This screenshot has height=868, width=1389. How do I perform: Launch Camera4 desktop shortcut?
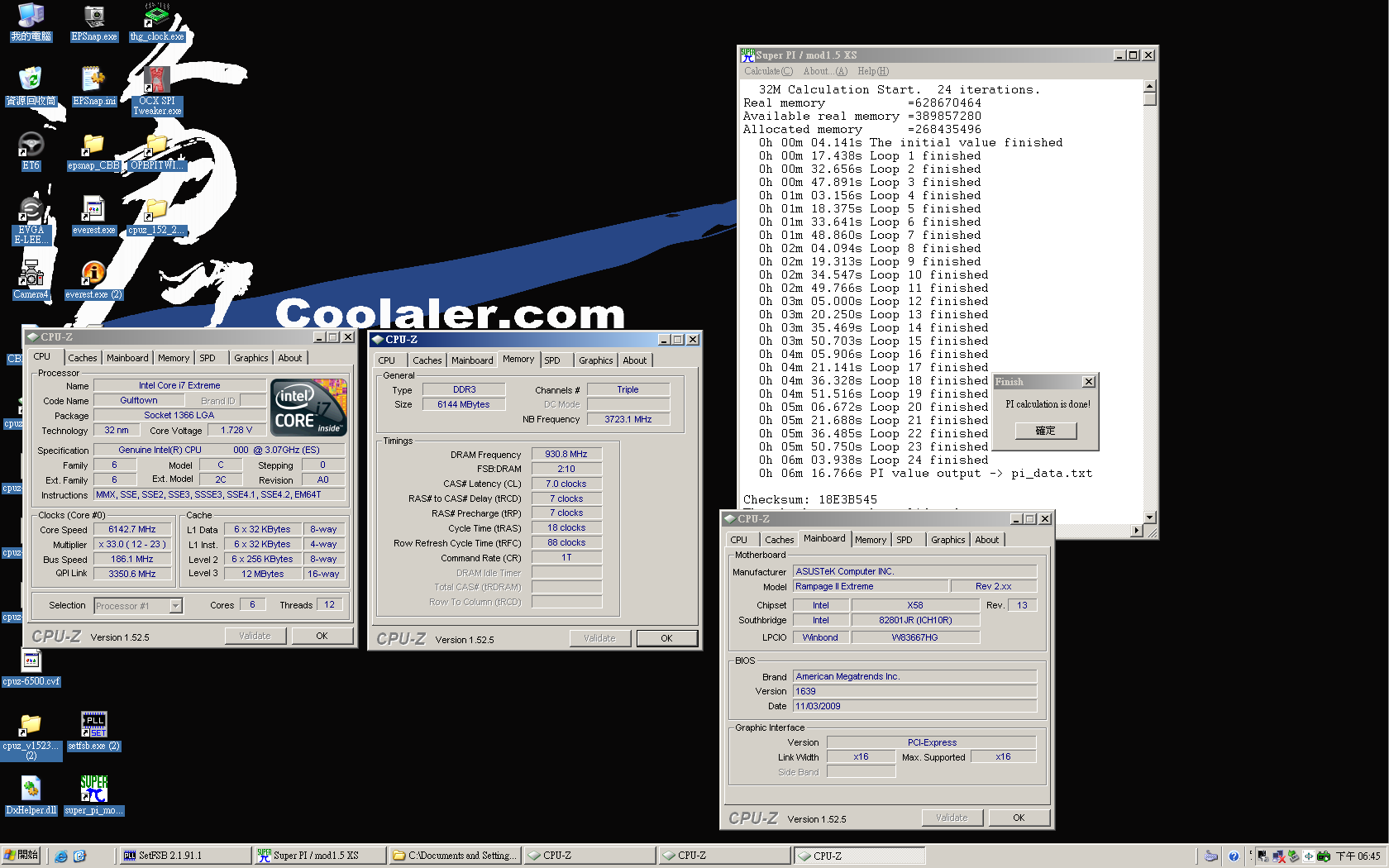[31, 280]
